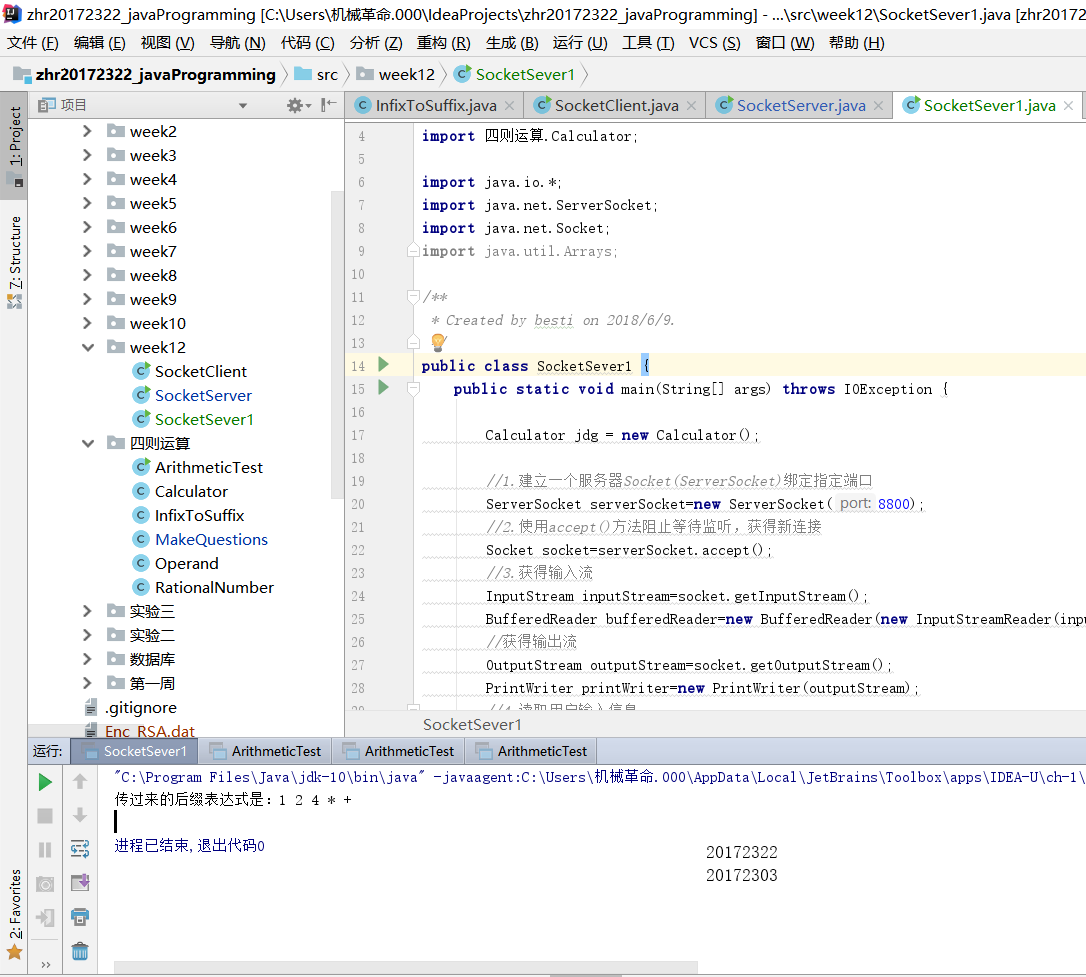1086x977 pixels.
Task: Collapse main method fold marker on line 15
Action: pyautogui.click(x=413, y=389)
